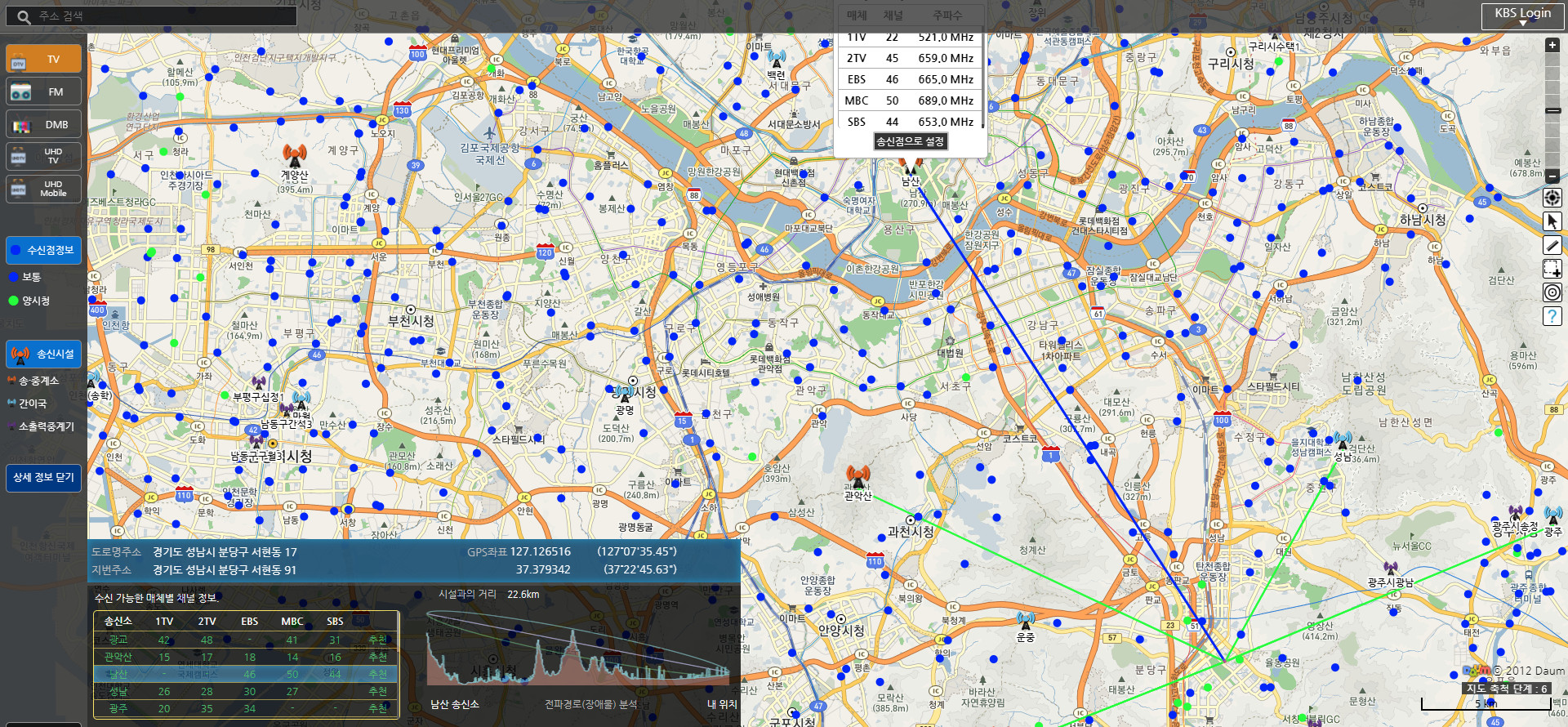Viewport: 1568px width, 727px height.
Task: Toggle 간이국 simple station legend
Action: (x=27, y=404)
